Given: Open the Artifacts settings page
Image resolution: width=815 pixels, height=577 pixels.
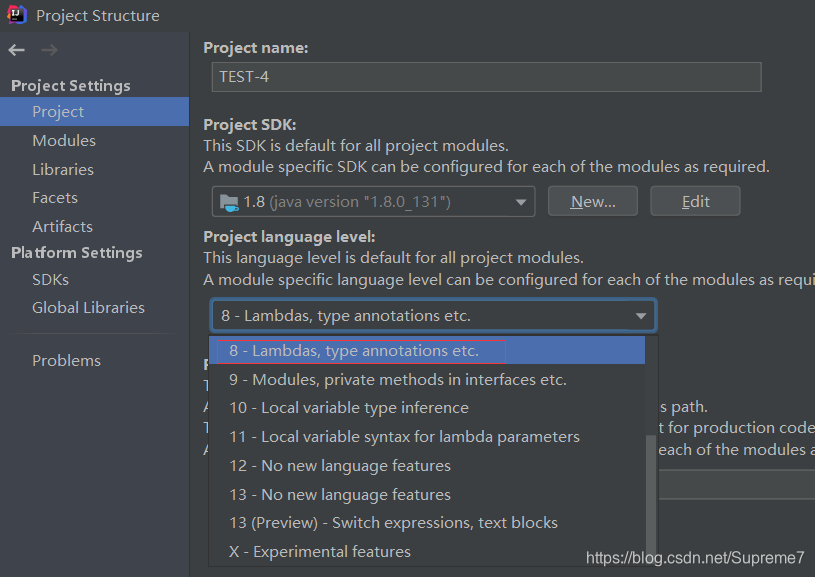Looking at the screenshot, I should 62,227.
